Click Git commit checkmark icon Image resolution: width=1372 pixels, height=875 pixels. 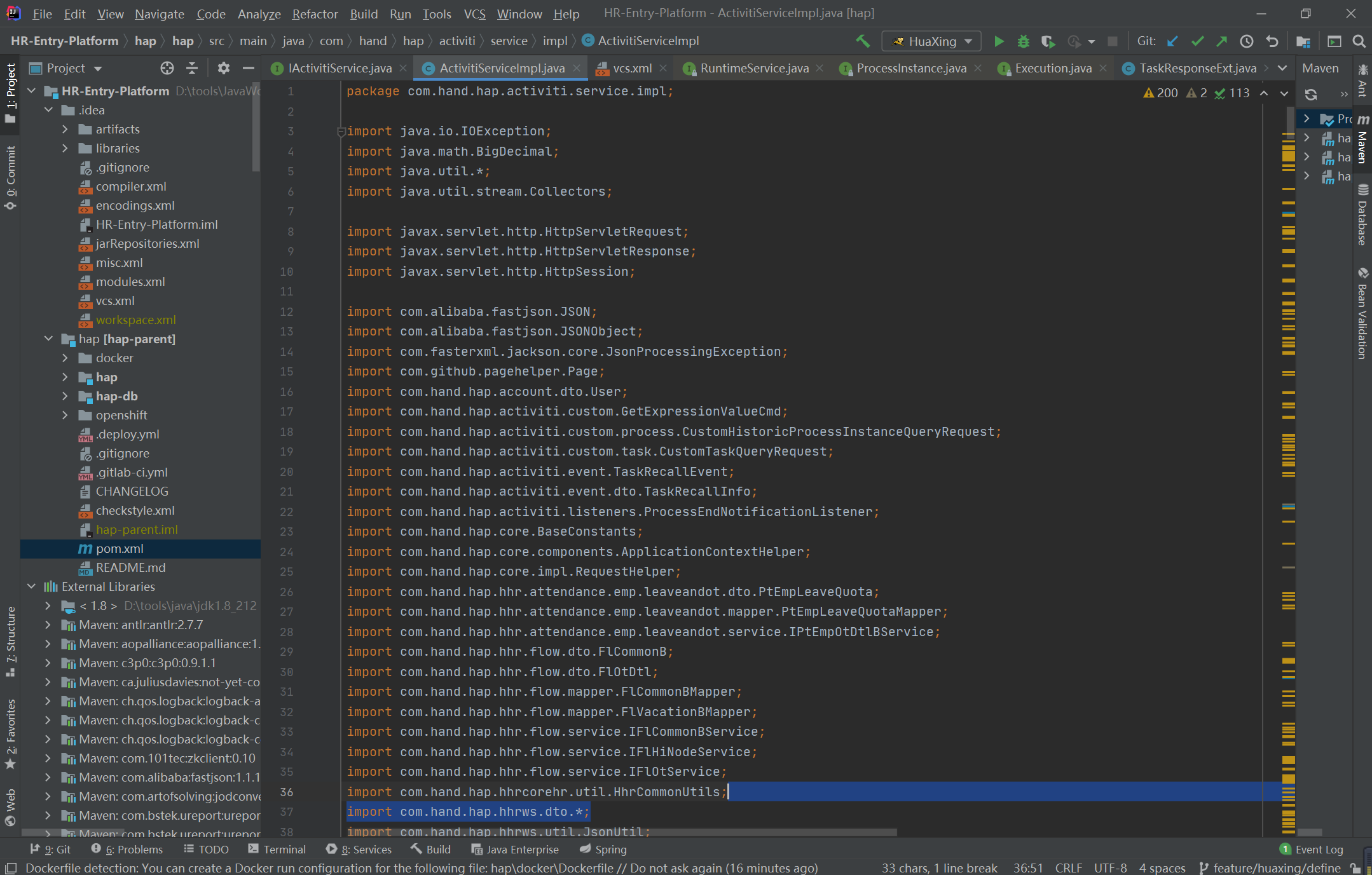pos(1197,41)
